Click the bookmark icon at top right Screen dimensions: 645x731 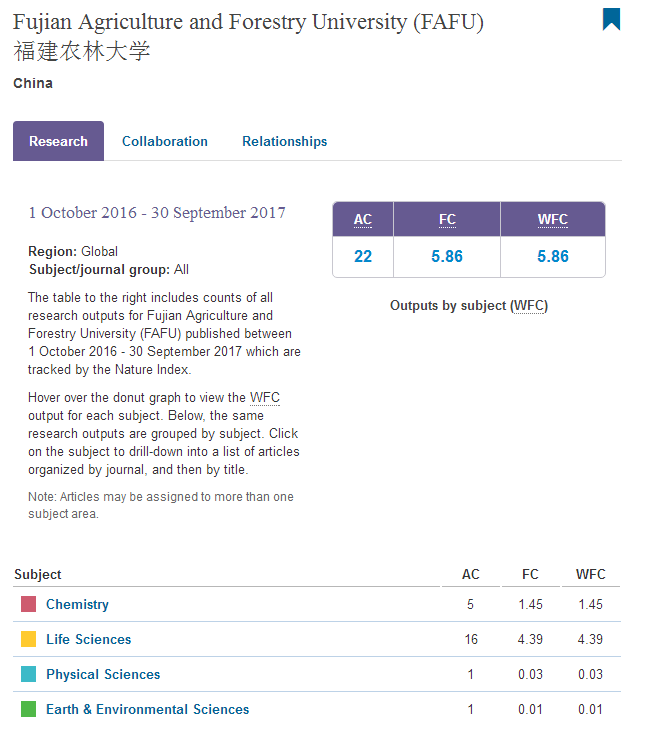click(x=611, y=19)
